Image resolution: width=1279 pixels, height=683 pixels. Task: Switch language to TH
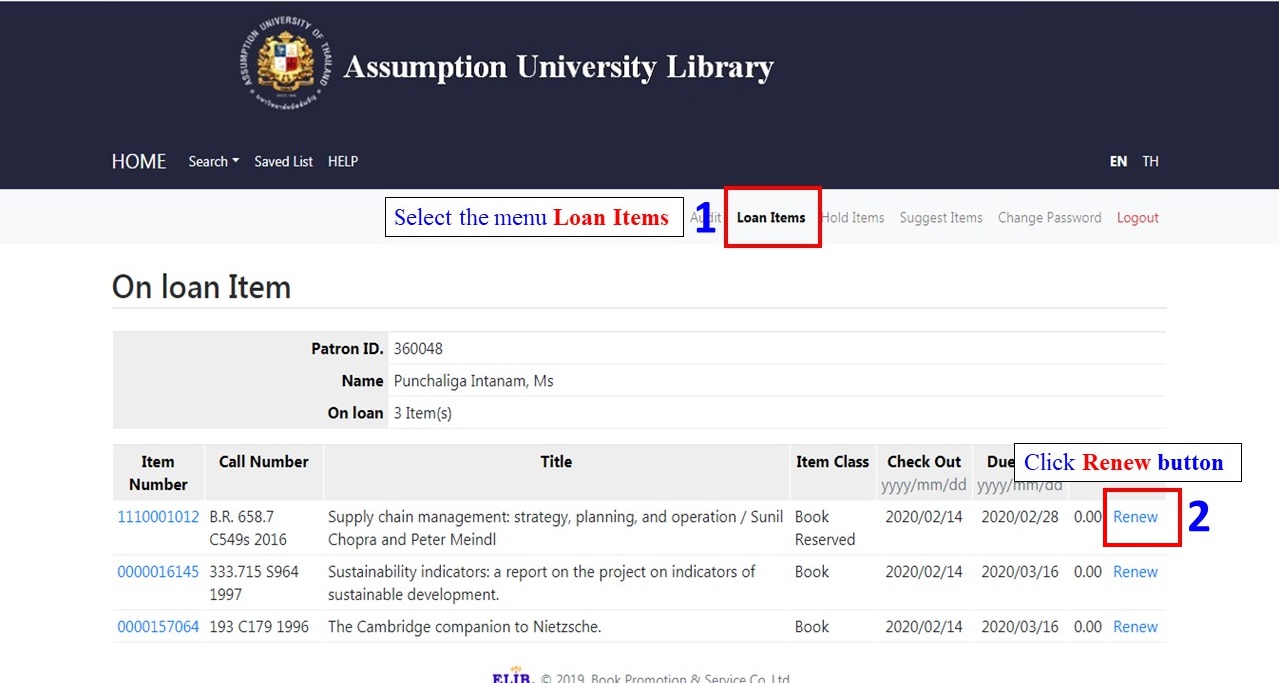[1151, 161]
